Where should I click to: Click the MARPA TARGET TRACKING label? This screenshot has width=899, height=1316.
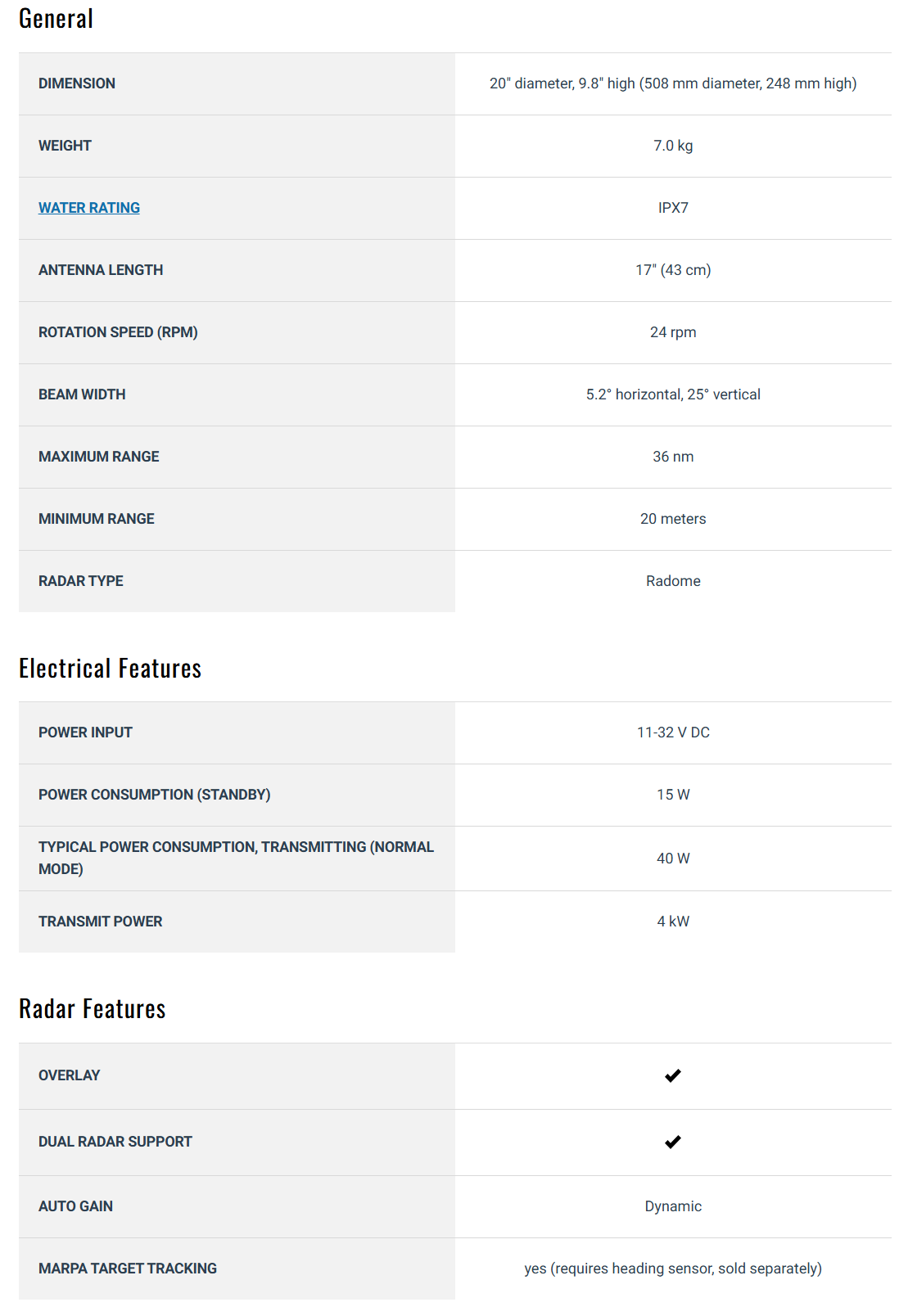pyautogui.click(x=128, y=1269)
